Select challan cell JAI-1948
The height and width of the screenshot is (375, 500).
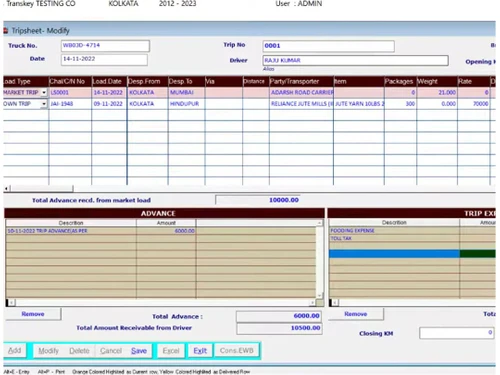pyautogui.click(x=70, y=104)
